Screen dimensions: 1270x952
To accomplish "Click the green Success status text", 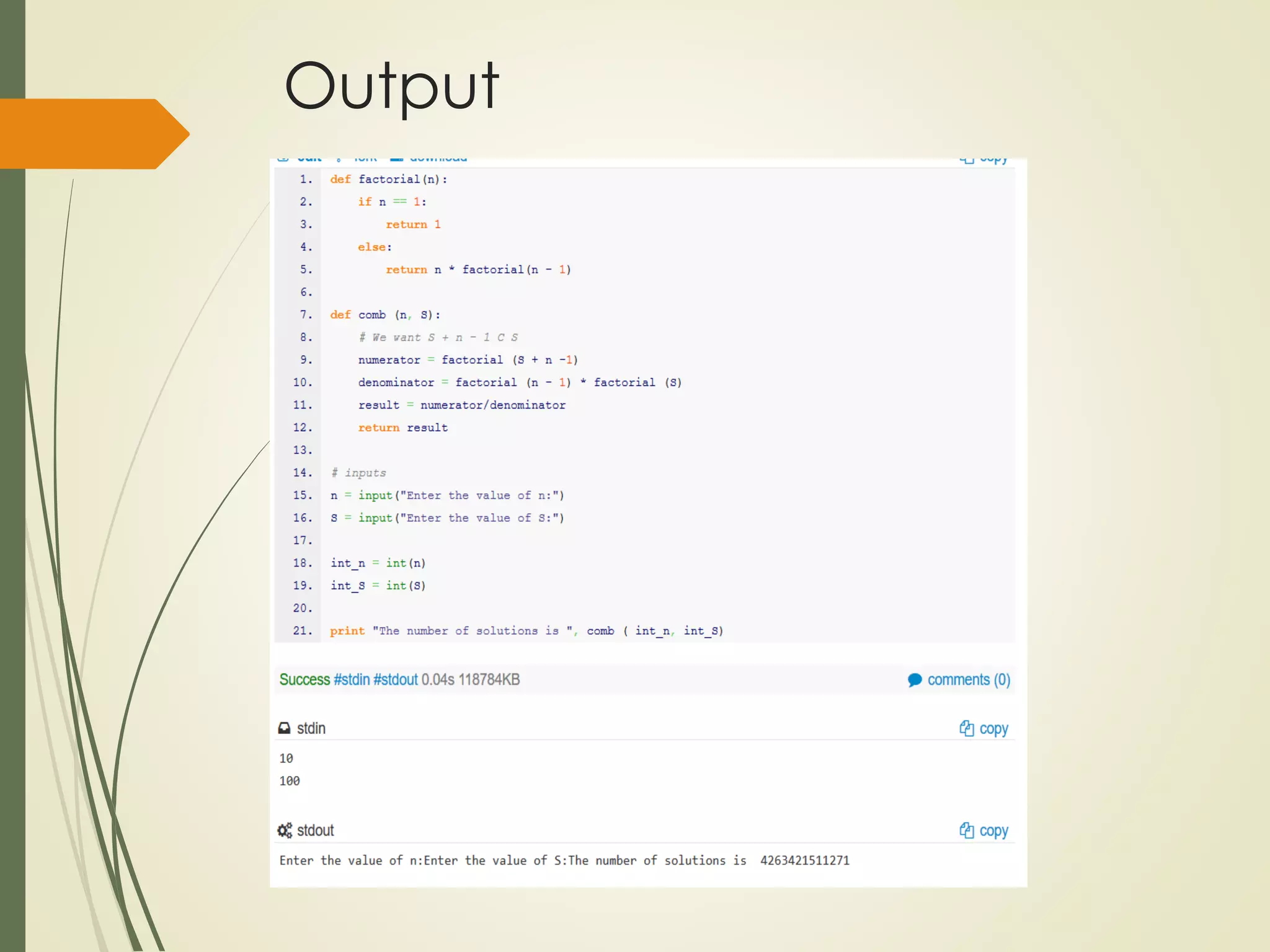I will tap(304, 680).
